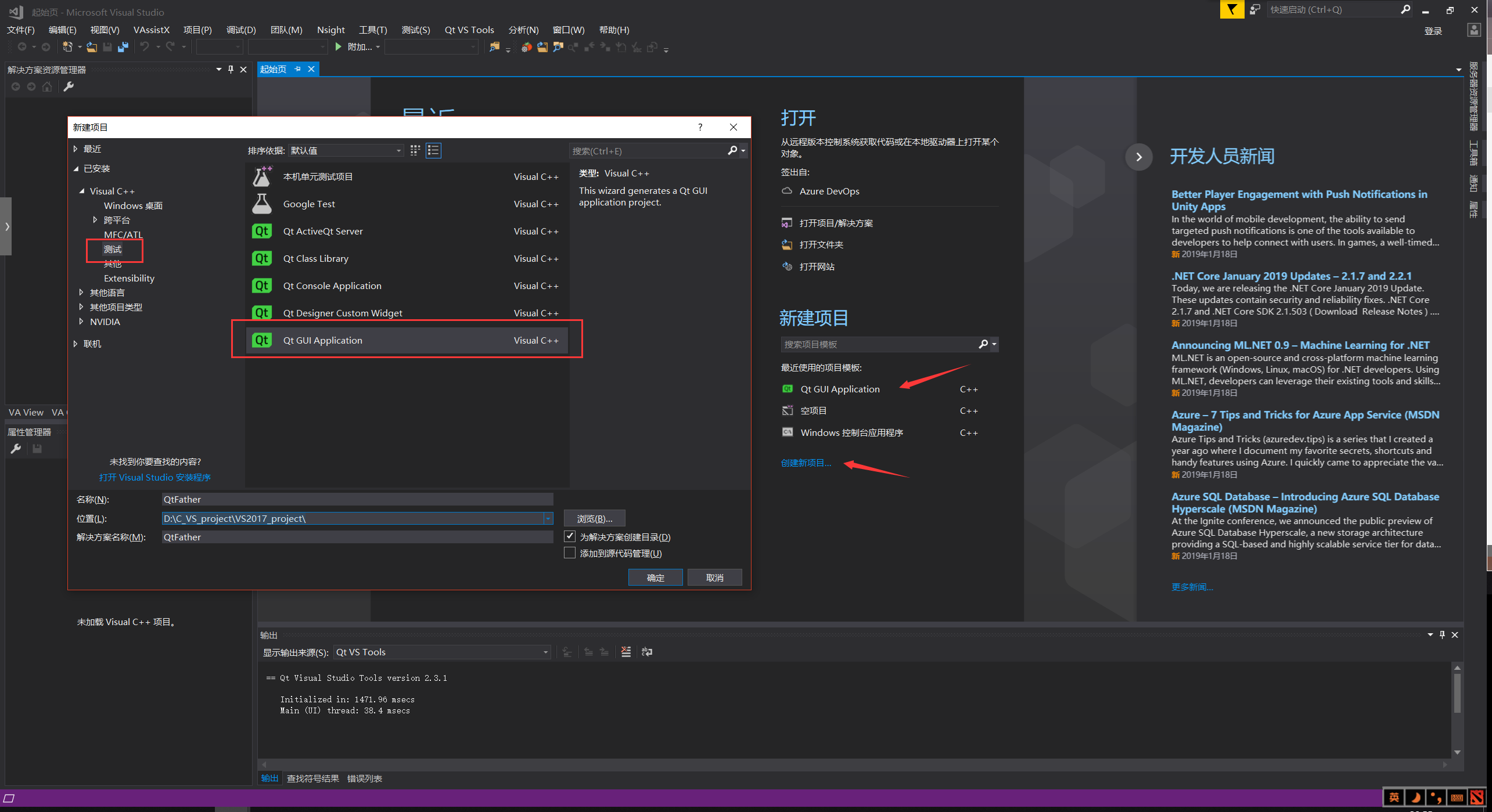
Task: Open the Qt VS Tools menu
Action: tap(469, 30)
